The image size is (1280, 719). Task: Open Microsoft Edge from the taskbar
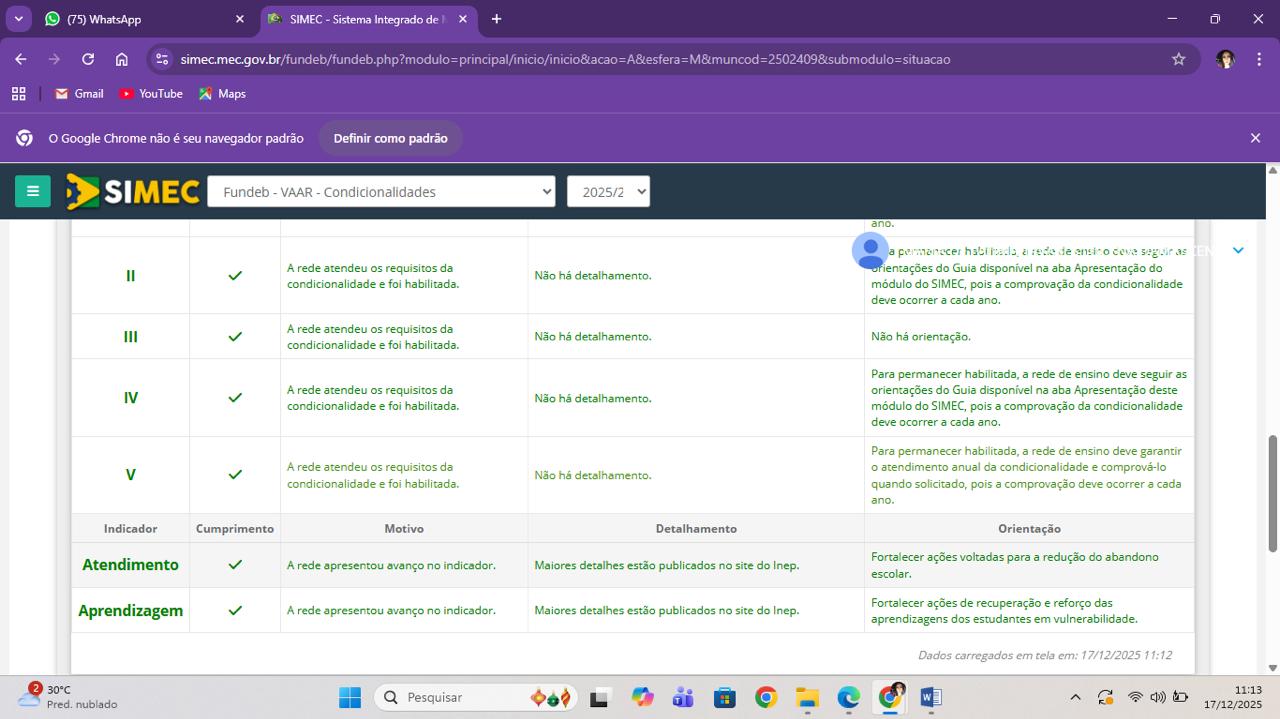coord(848,697)
